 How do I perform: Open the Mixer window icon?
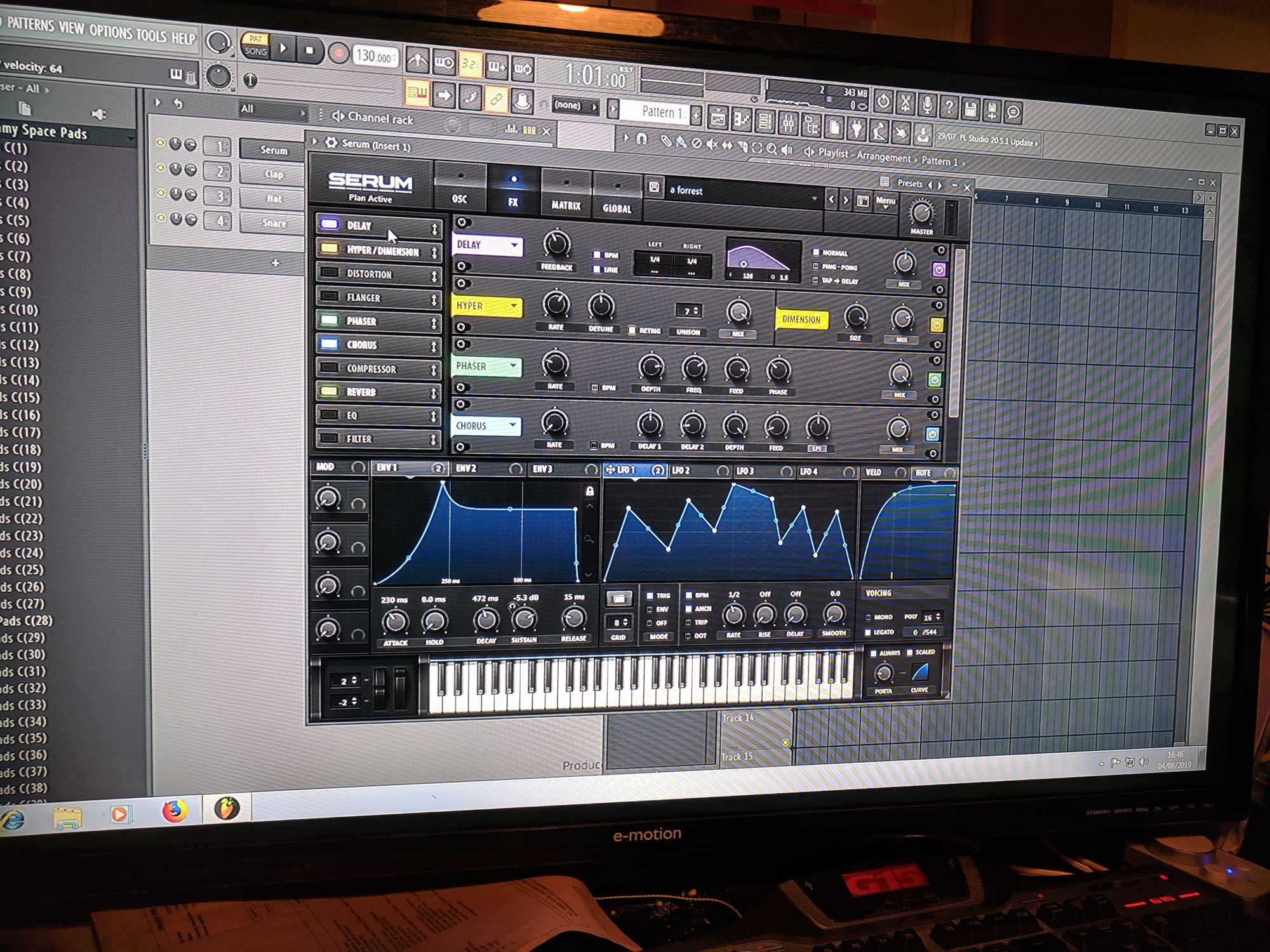pos(788,122)
